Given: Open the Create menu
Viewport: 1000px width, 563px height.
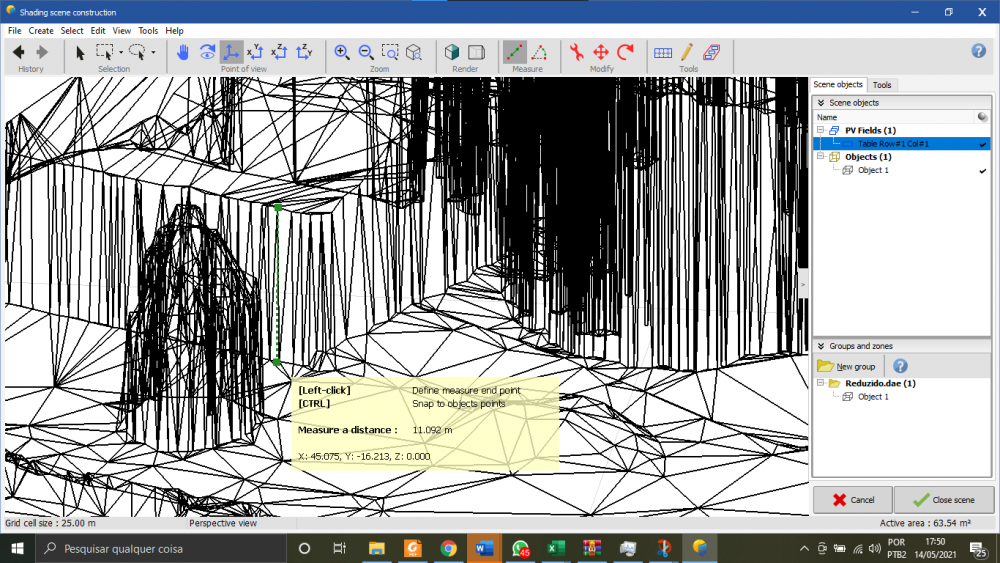Looking at the screenshot, I should pos(41,31).
